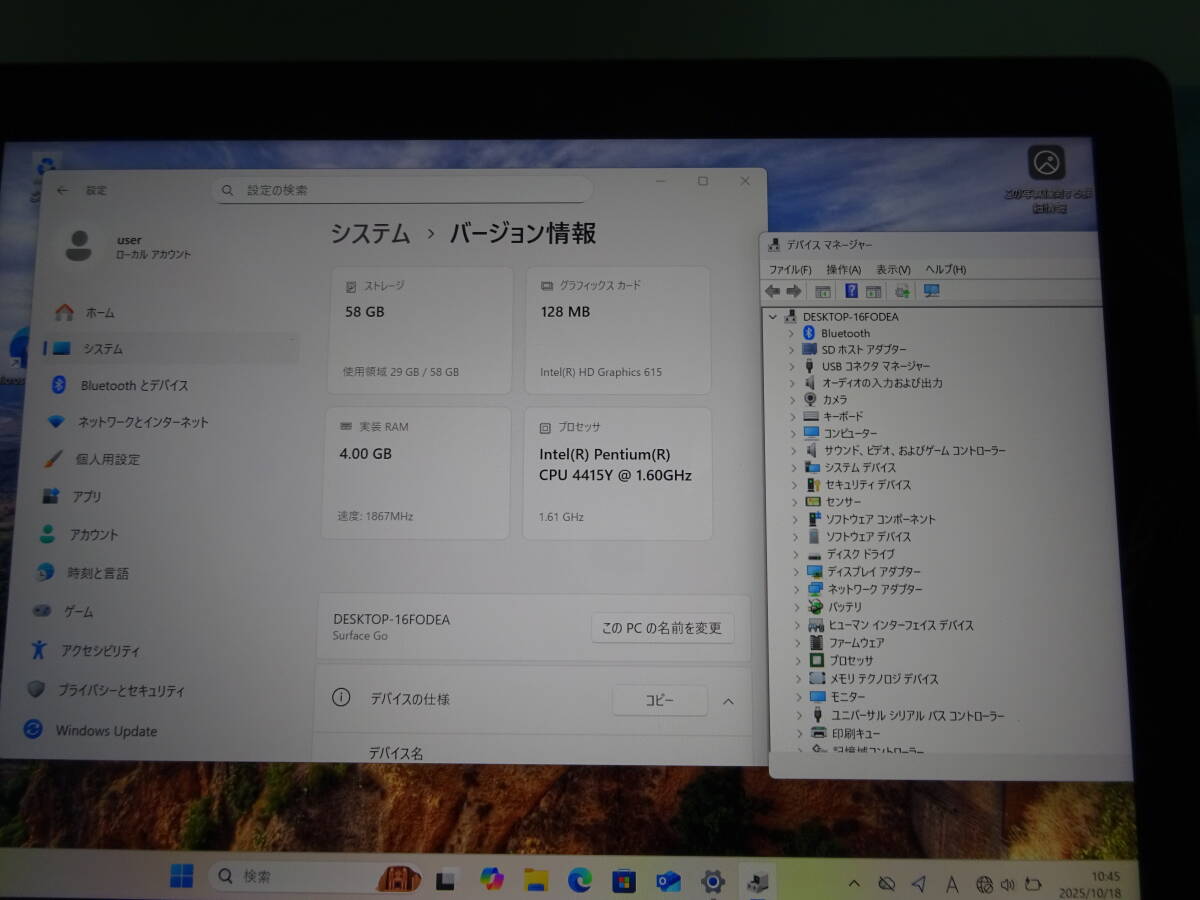Click the このPCの名前を変更 button

point(662,627)
